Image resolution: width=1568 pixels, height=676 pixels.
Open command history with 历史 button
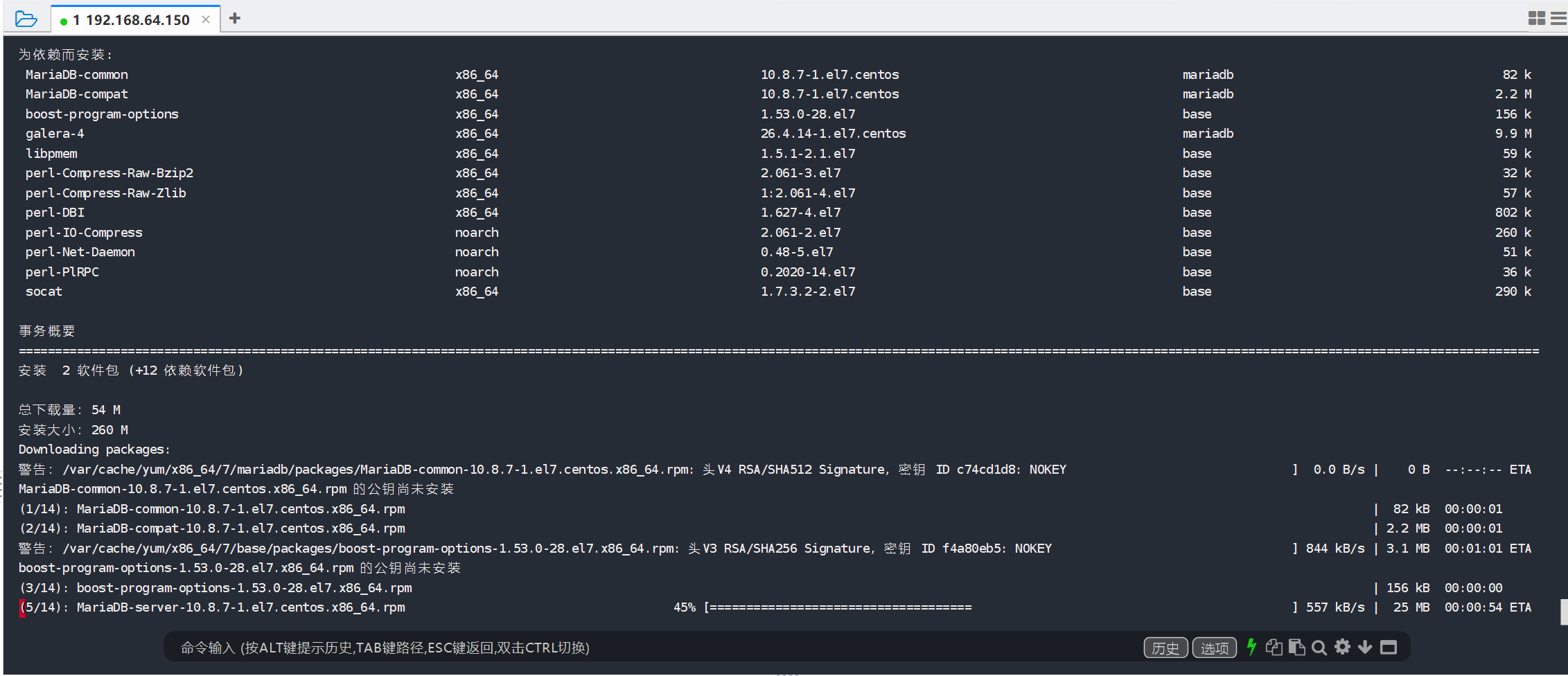1165,648
